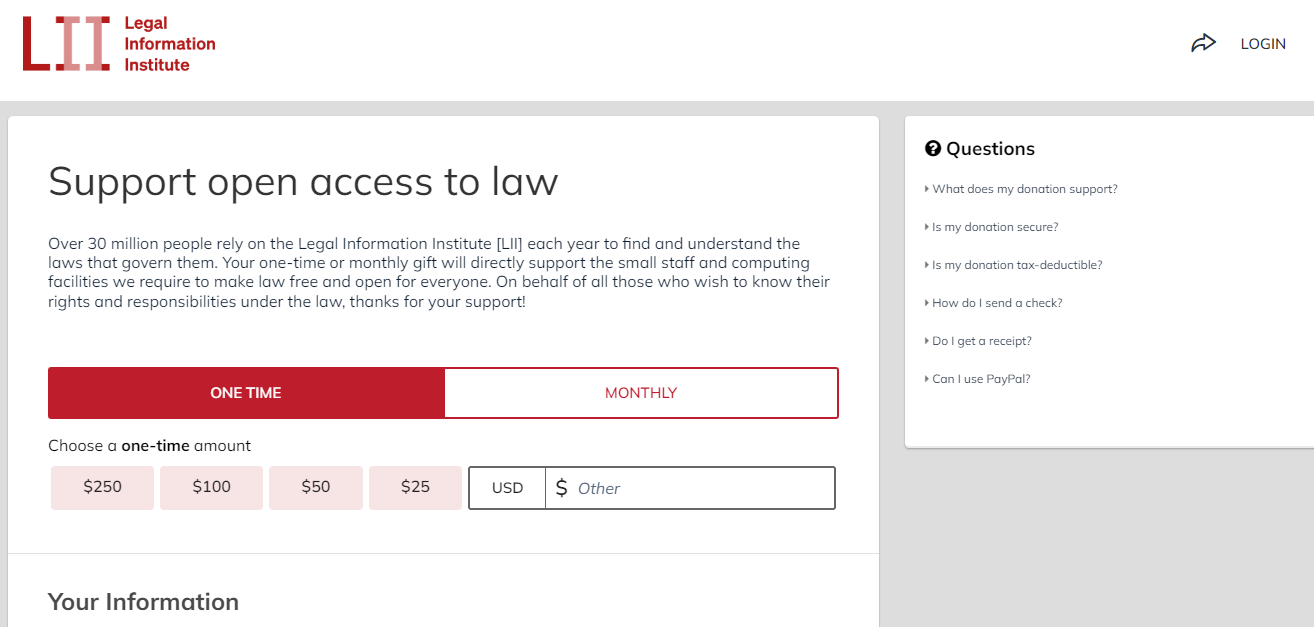Expand "Is my donation tax-deductible?" question
The width and height of the screenshot is (1314, 627).
[1013, 265]
